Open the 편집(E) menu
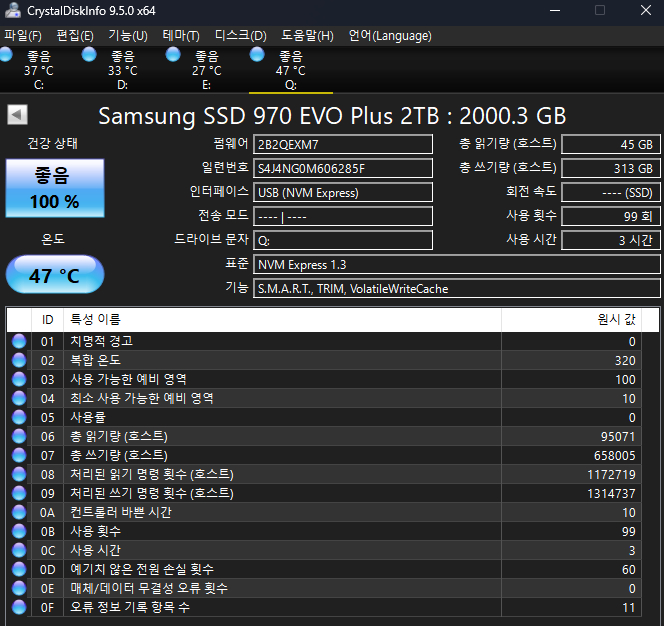 (x=75, y=36)
